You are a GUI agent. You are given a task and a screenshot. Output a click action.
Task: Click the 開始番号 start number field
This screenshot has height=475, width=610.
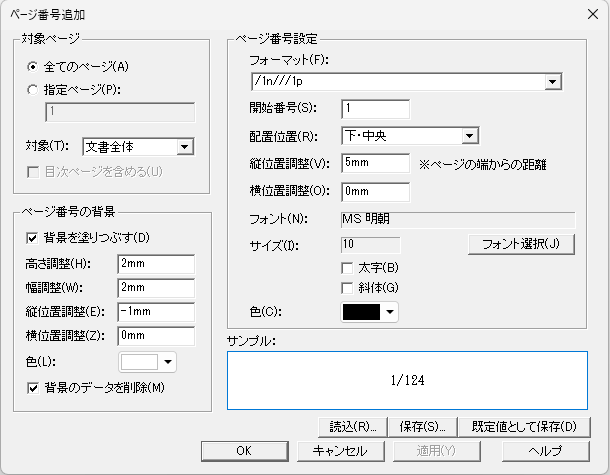tap(374, 109)
